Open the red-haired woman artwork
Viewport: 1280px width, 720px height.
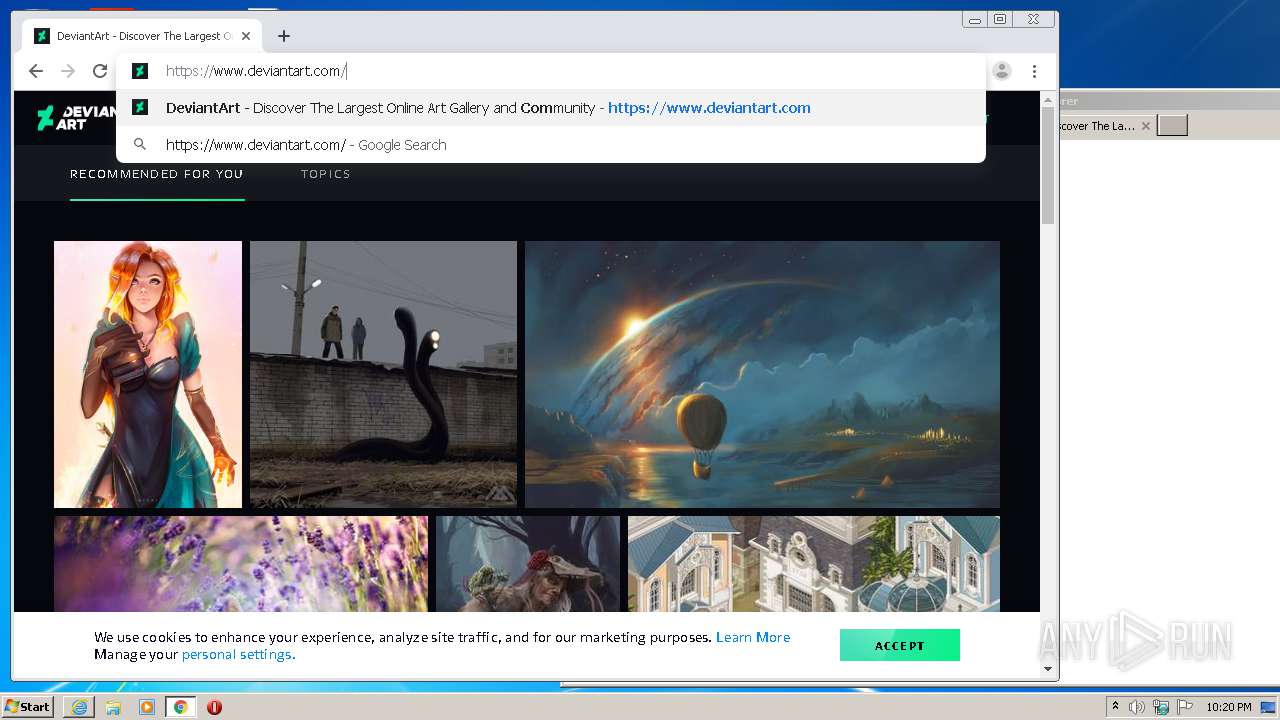tap(148, 374)
